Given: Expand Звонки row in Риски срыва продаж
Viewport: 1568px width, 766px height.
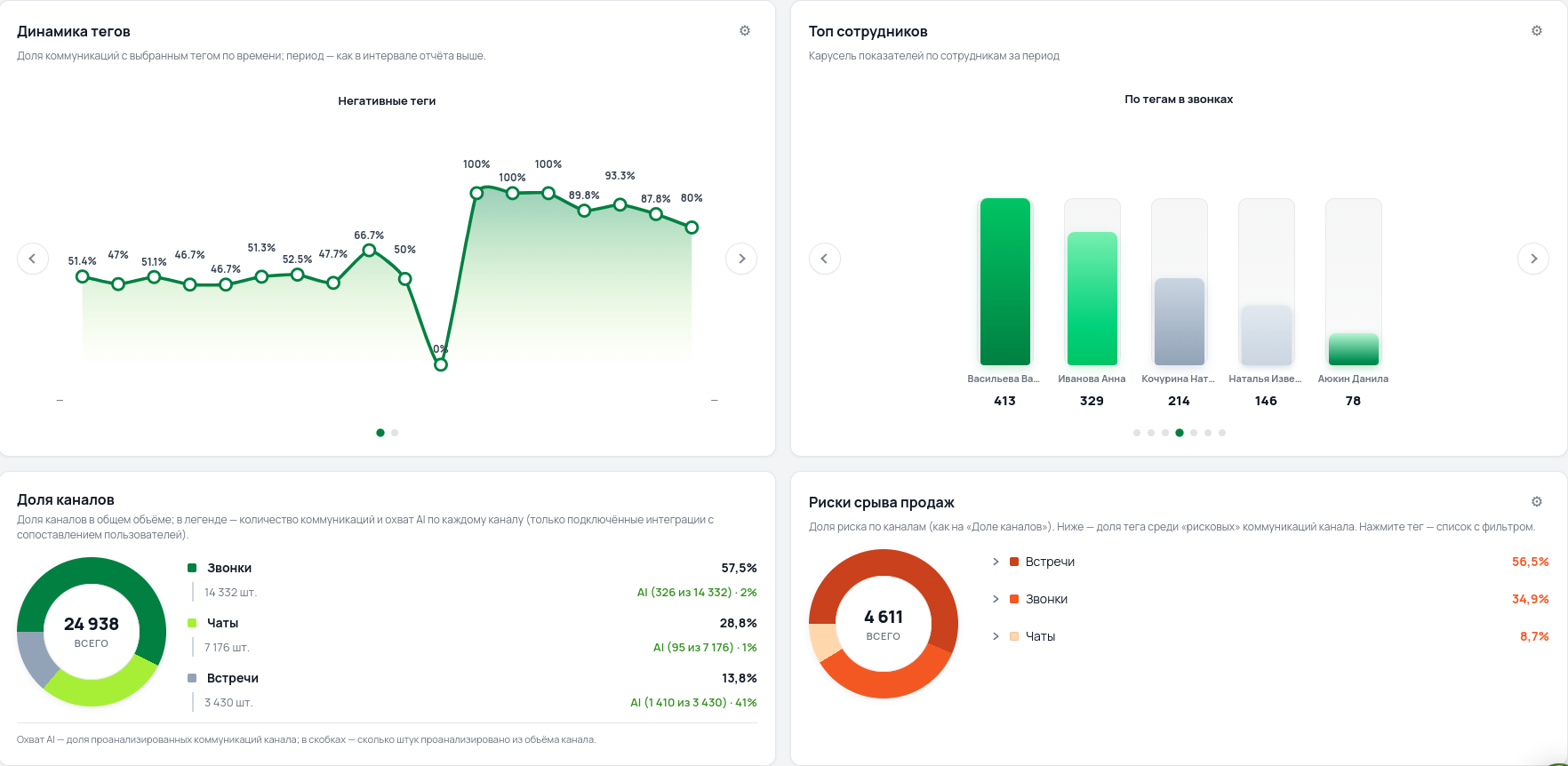Looking at the screenshot, I should (x=996, y=599).
